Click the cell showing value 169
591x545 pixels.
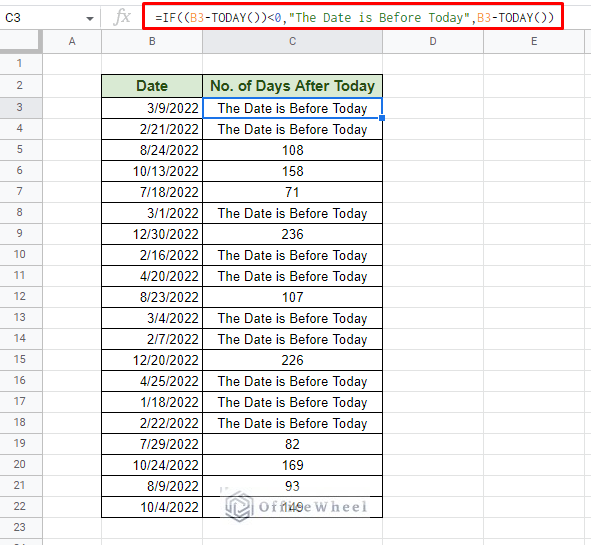click(292, 465)
